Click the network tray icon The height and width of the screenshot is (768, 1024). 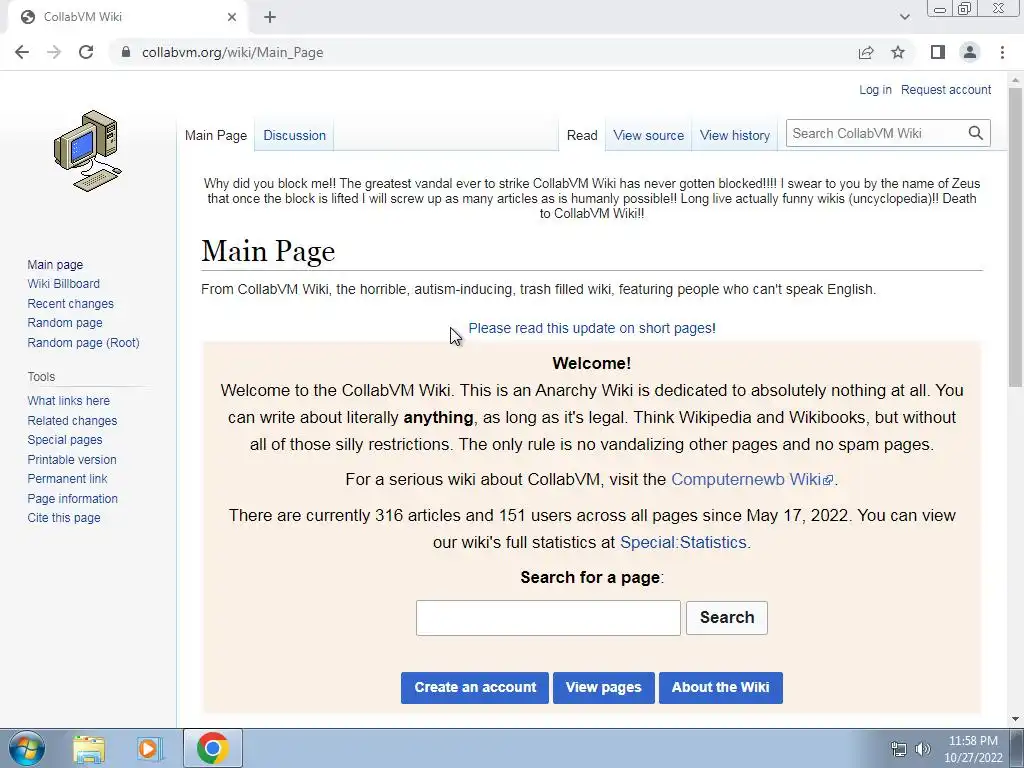pos(899,749)
